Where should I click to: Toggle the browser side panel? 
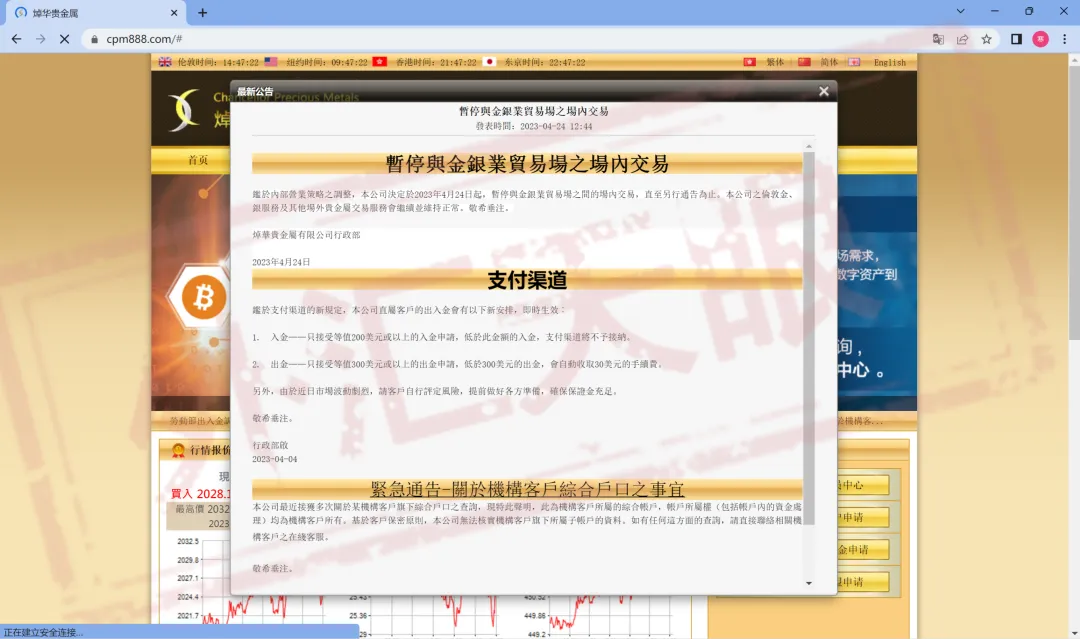[x=1016, y=39]
